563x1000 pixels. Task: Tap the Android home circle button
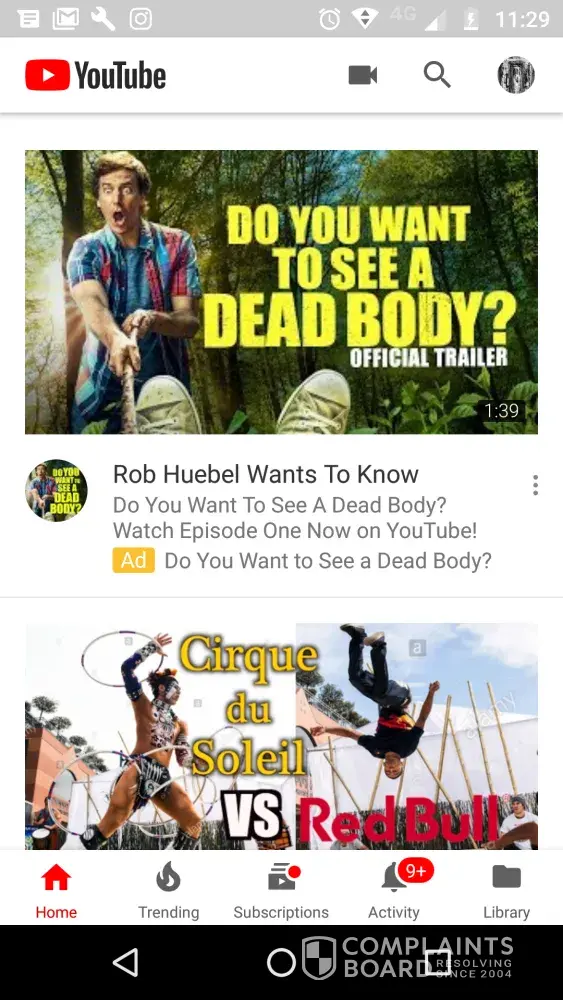click(281, 962)
